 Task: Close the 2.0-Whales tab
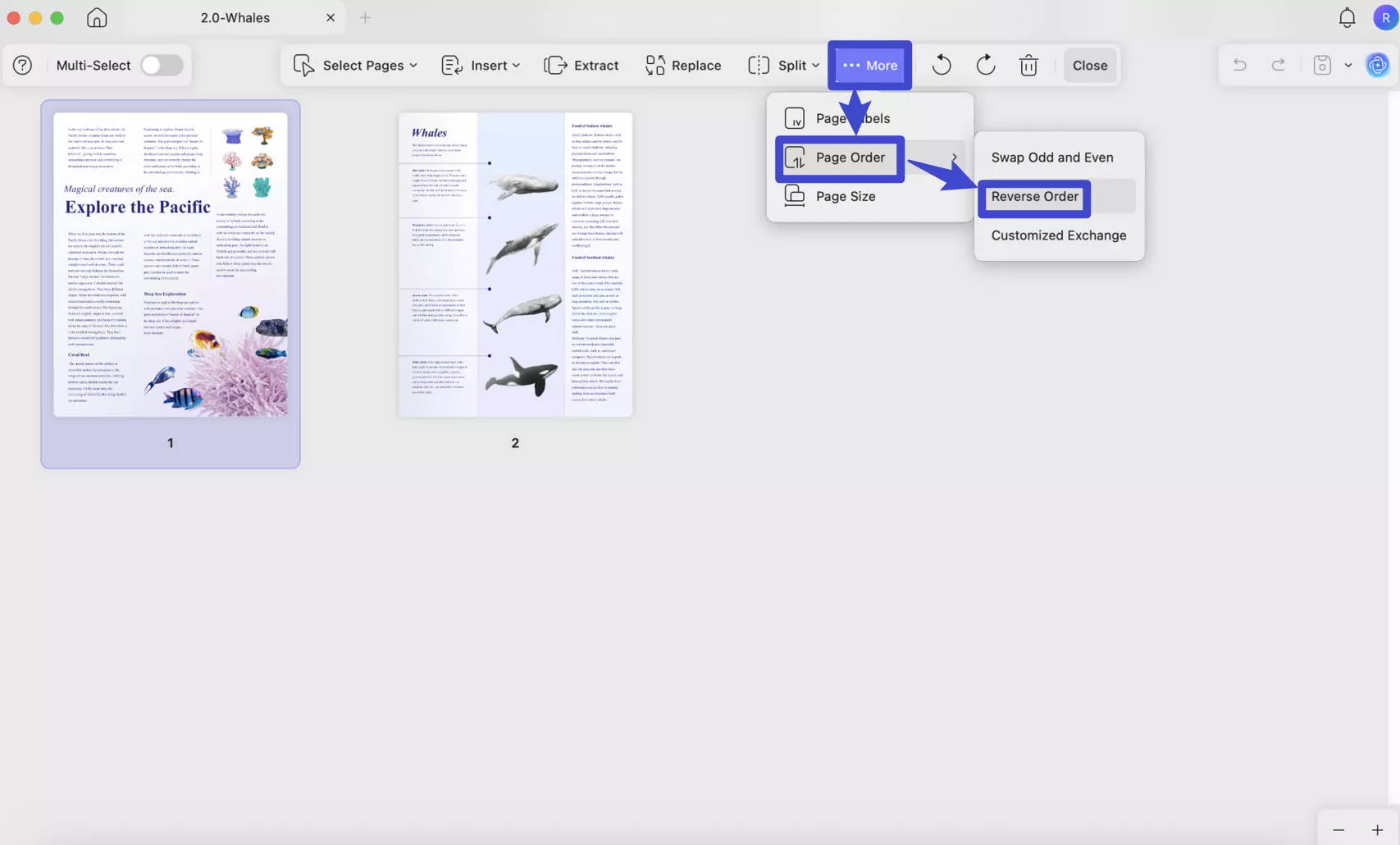pos(331,17)
